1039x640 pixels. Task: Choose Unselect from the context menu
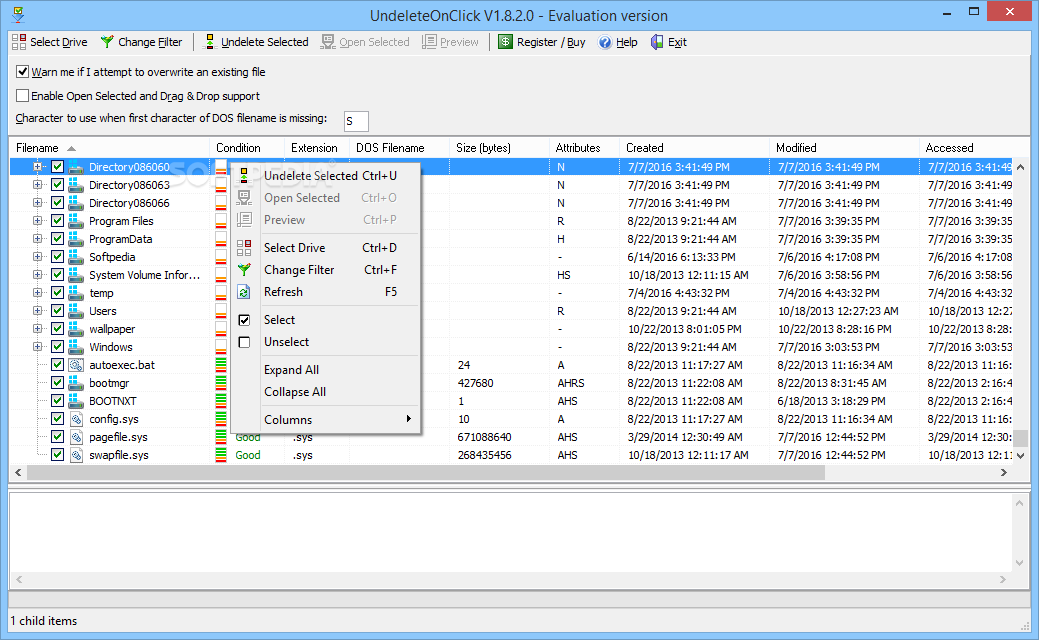325,342
